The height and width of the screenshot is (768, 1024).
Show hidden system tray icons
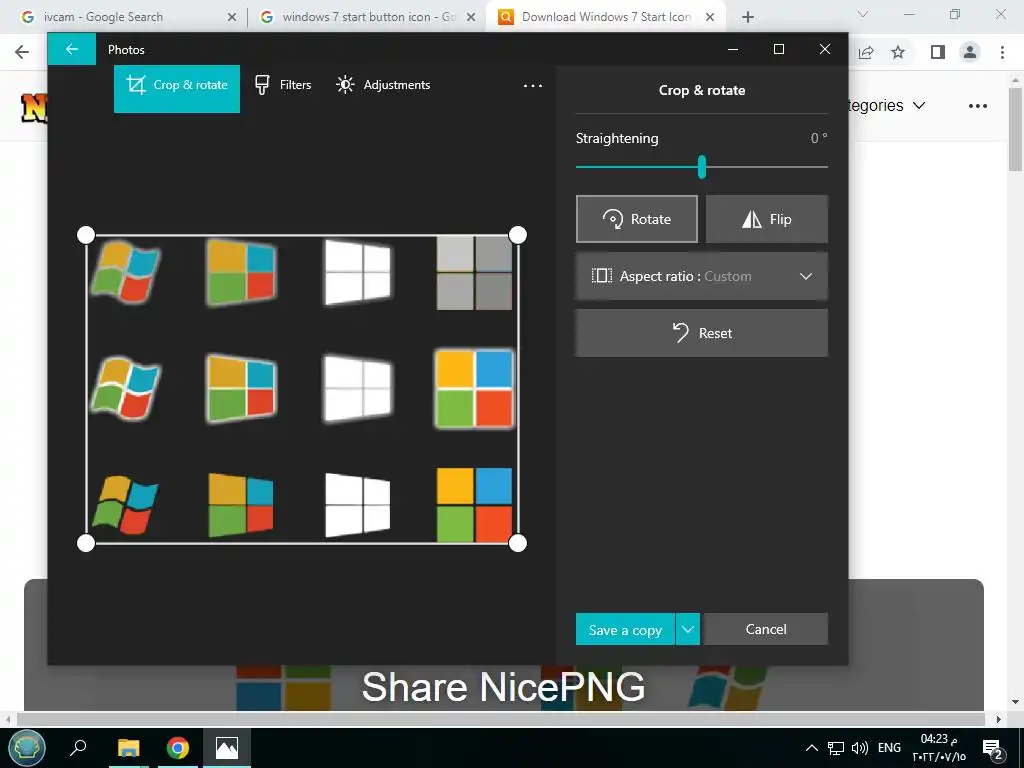pyautogui.click(x=811, y=748)
